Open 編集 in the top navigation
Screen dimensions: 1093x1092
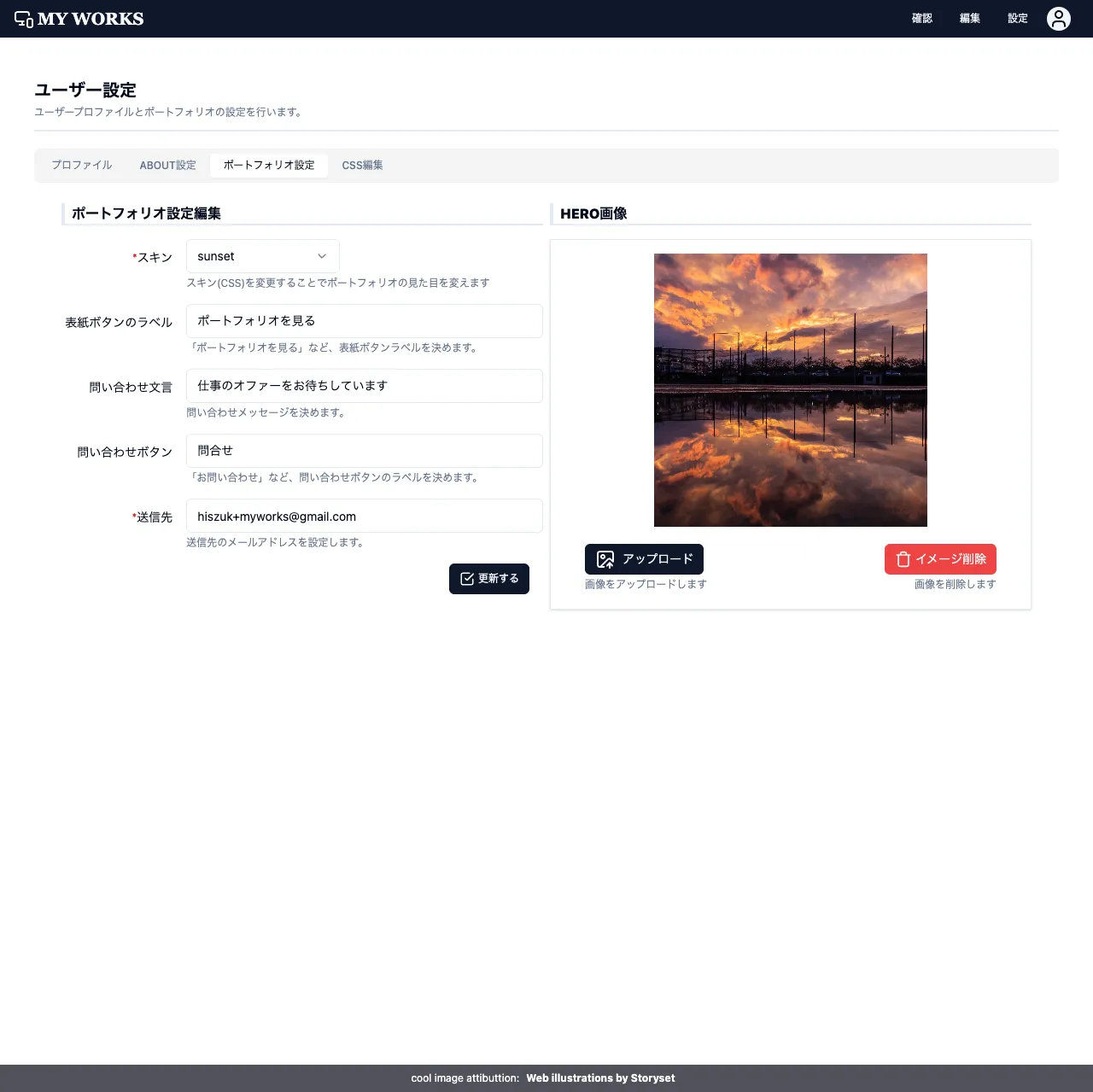[x=970, y=19]
